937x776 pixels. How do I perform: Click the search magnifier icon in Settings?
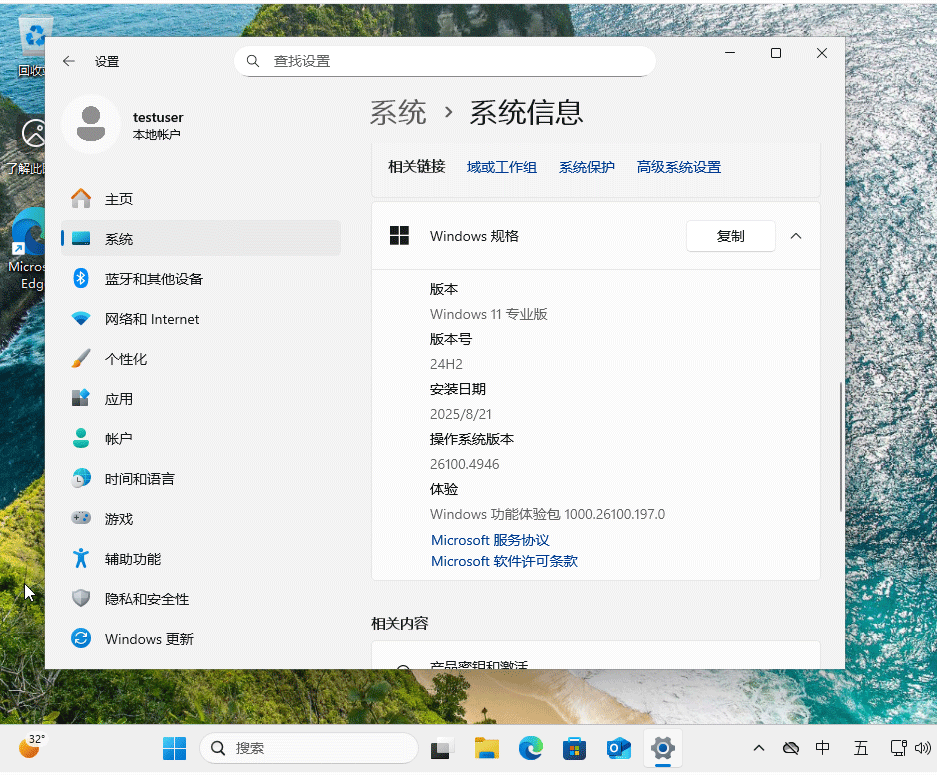[253, 61]
